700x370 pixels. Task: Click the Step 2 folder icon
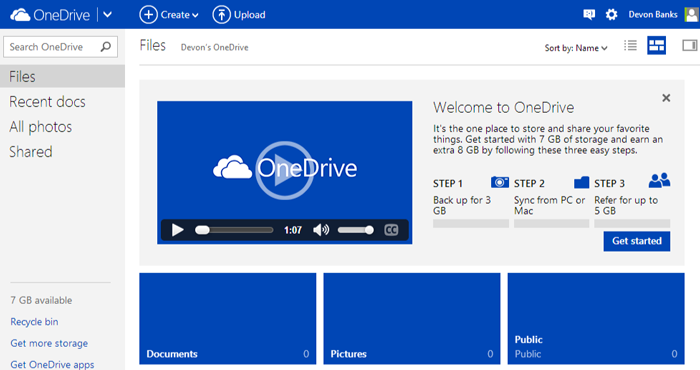(x=581, y=182)
